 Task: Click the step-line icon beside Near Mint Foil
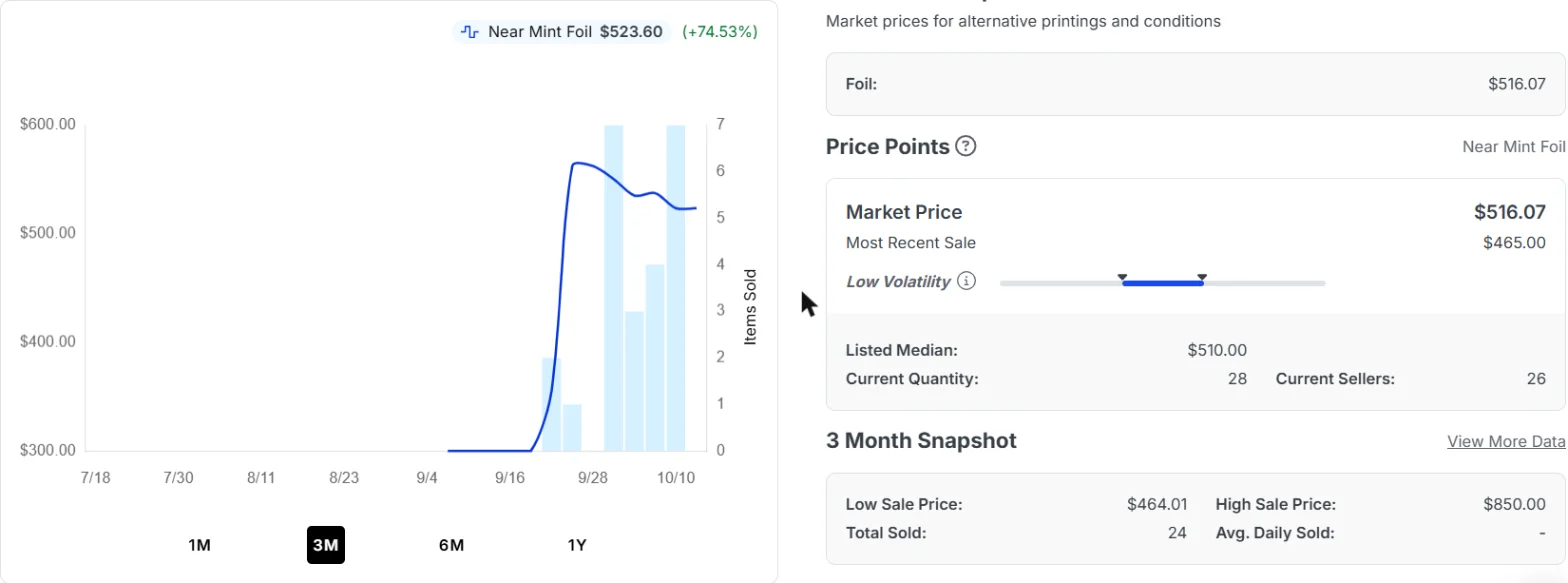(x=470, y=32)
